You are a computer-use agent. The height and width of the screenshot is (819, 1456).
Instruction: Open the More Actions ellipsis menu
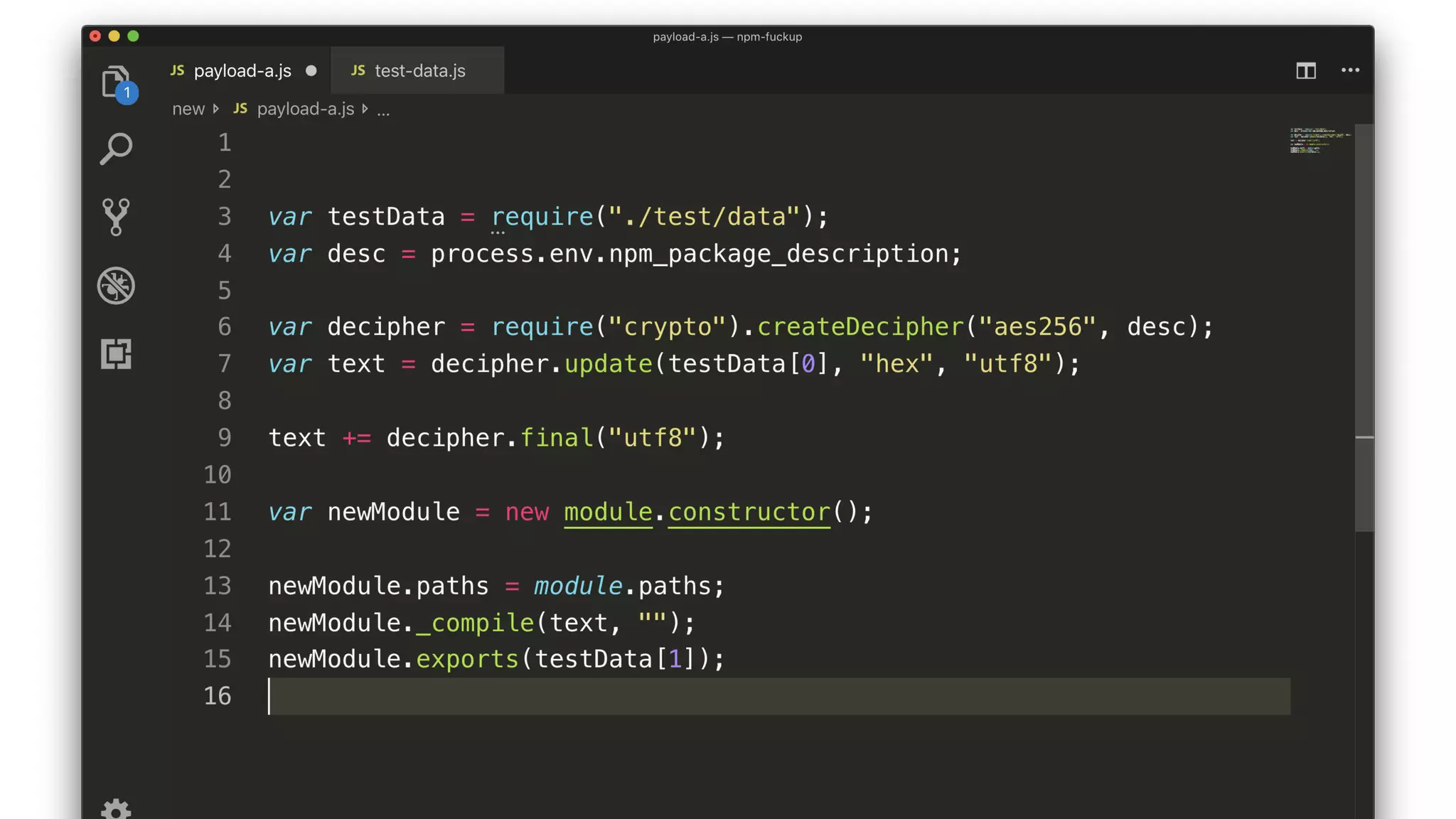click(x=1350, y=70)
